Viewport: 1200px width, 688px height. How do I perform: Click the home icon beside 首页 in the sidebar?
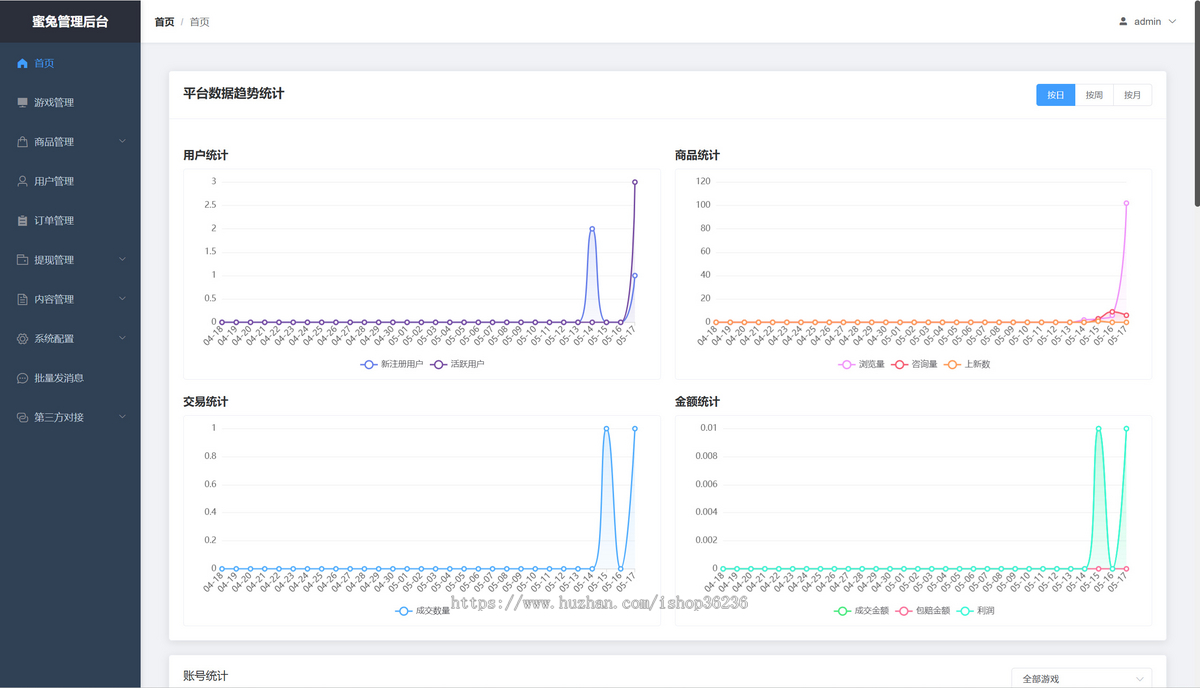pyautogui.click(x=23, y=63)
